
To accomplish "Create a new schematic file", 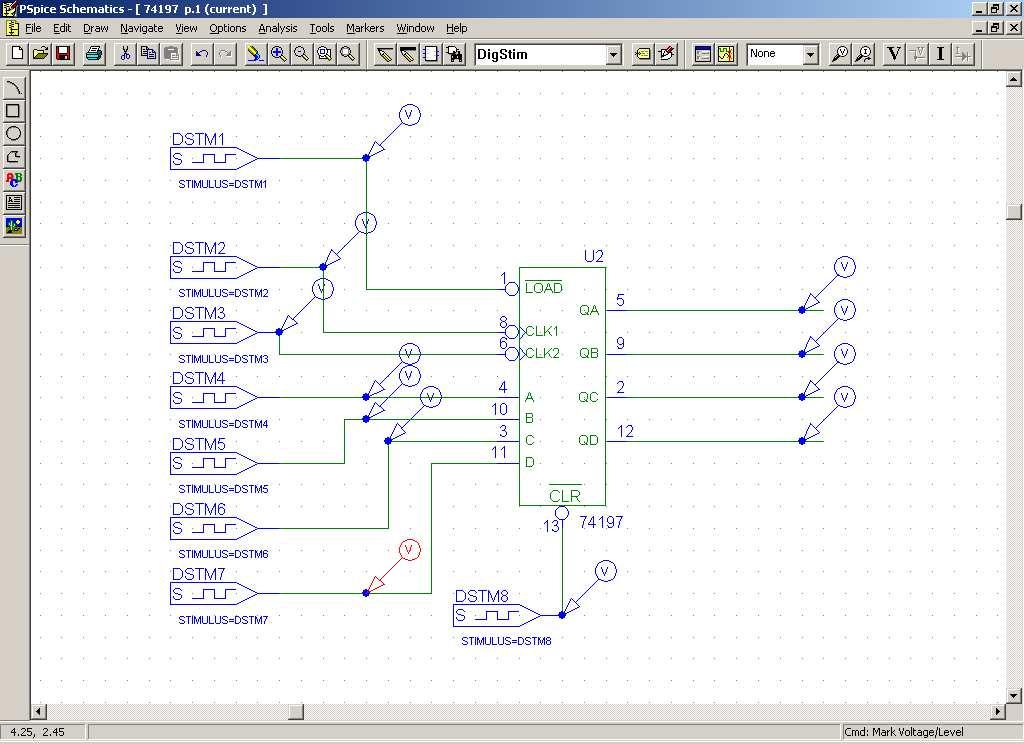I will point(18,54).
